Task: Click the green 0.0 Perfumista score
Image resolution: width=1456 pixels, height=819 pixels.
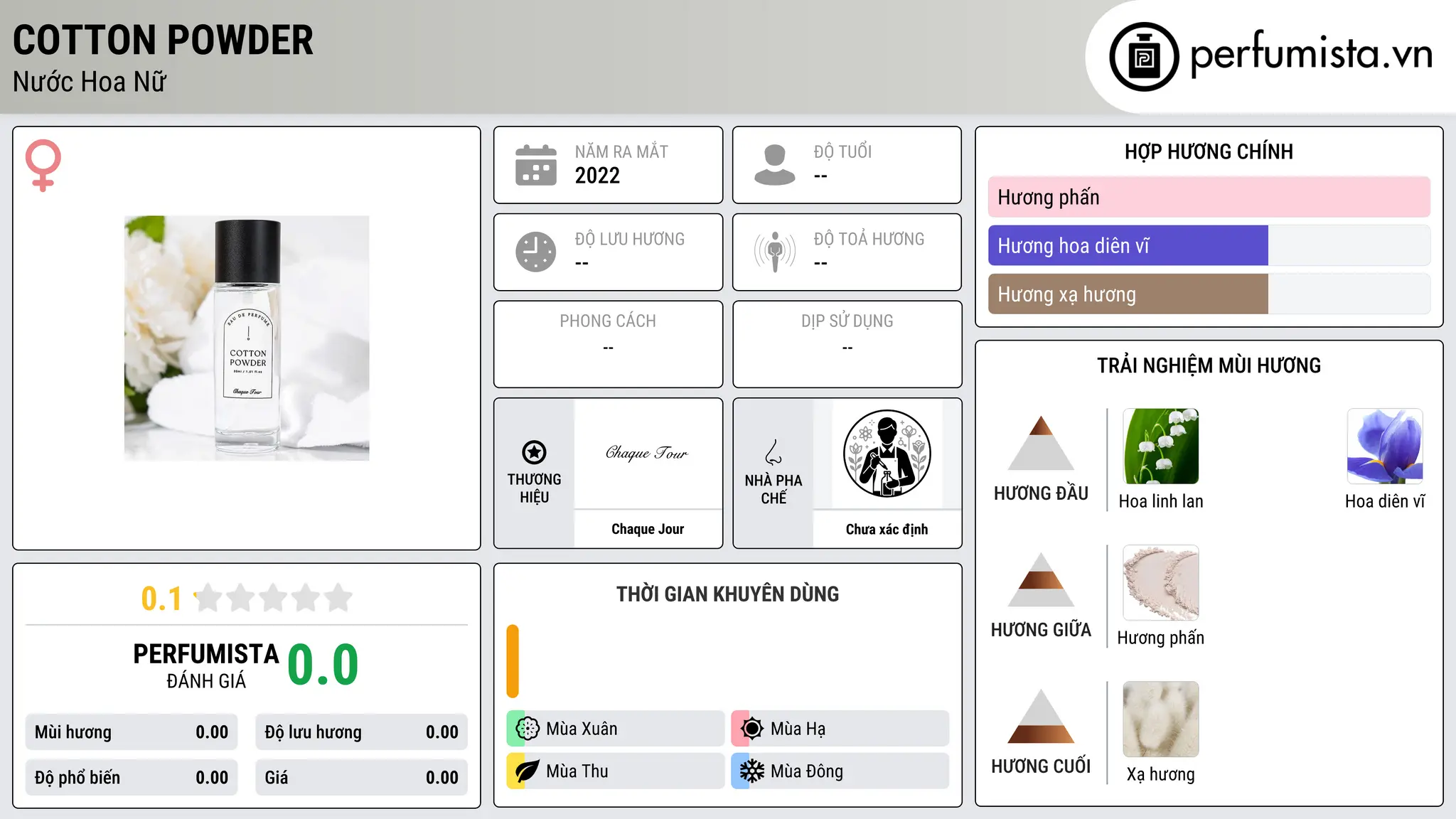Action: [323, 665]
